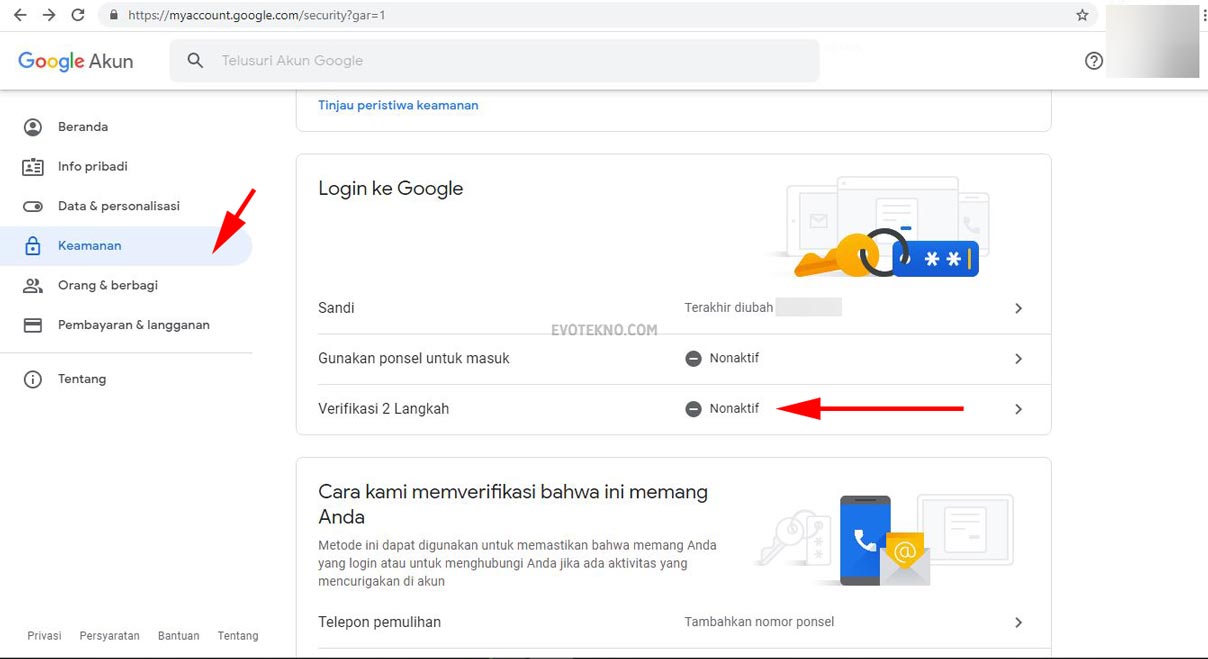Click the Data & personalisasi toggle icon
The width and height of the screenshot is (1208, 659).
tap(33, 206)
